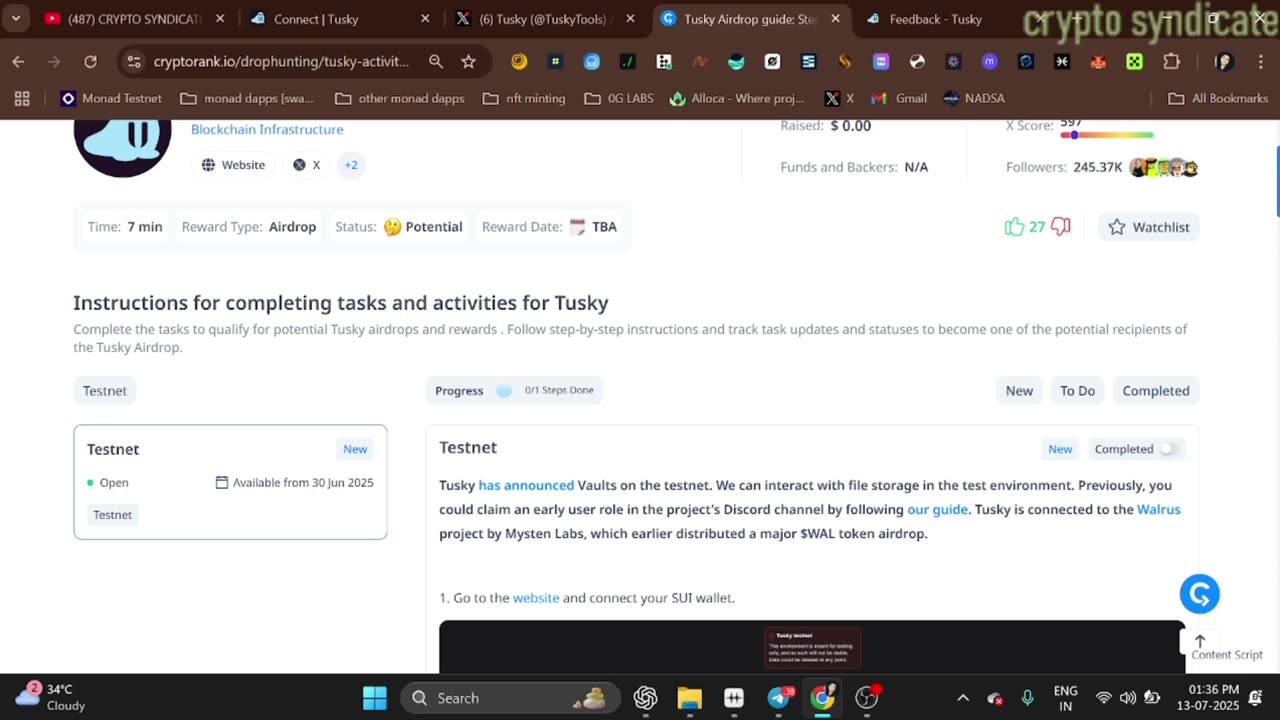1280x720 pixels.
Task: Toggle the Completed switch in the Testnet card
Action: pos(1168,449)
